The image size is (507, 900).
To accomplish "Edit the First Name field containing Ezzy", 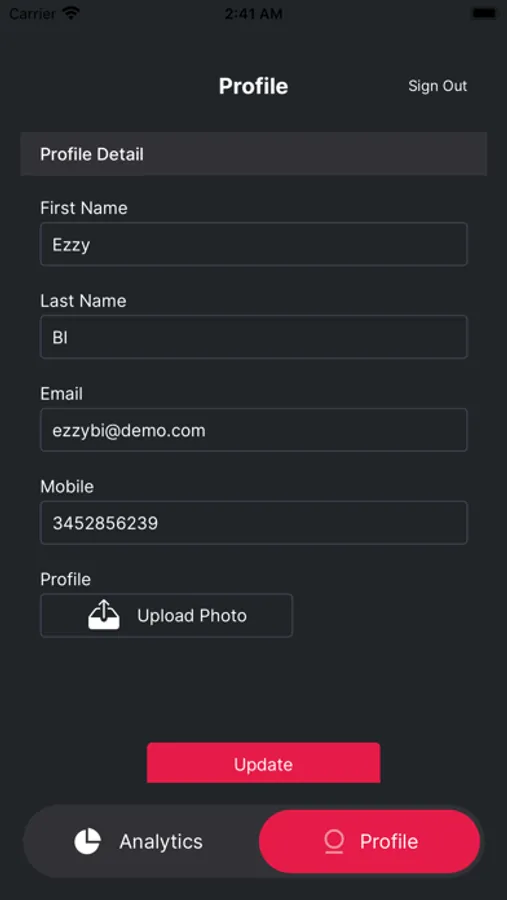I will click(x=254, y=245).
